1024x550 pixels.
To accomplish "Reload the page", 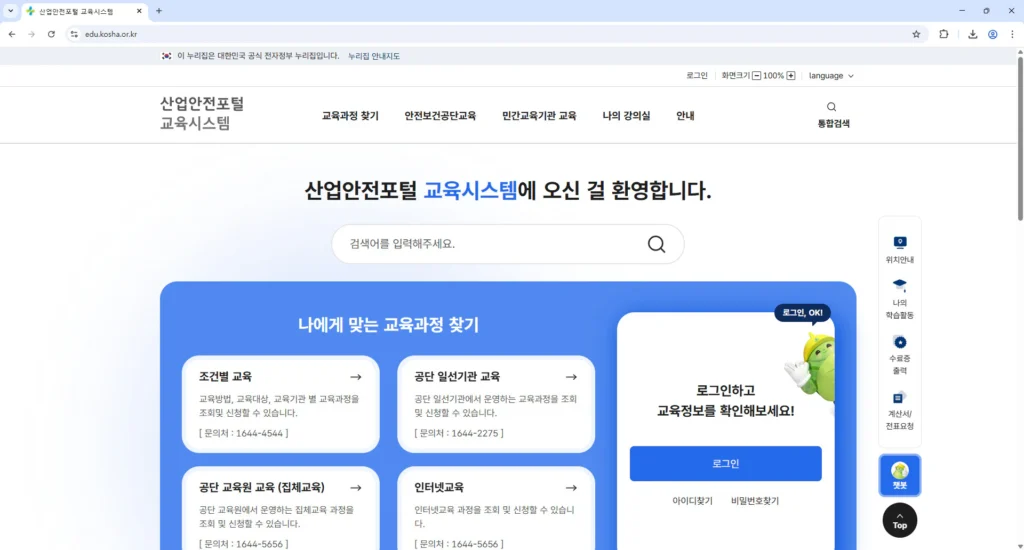I will coord(51,34).
